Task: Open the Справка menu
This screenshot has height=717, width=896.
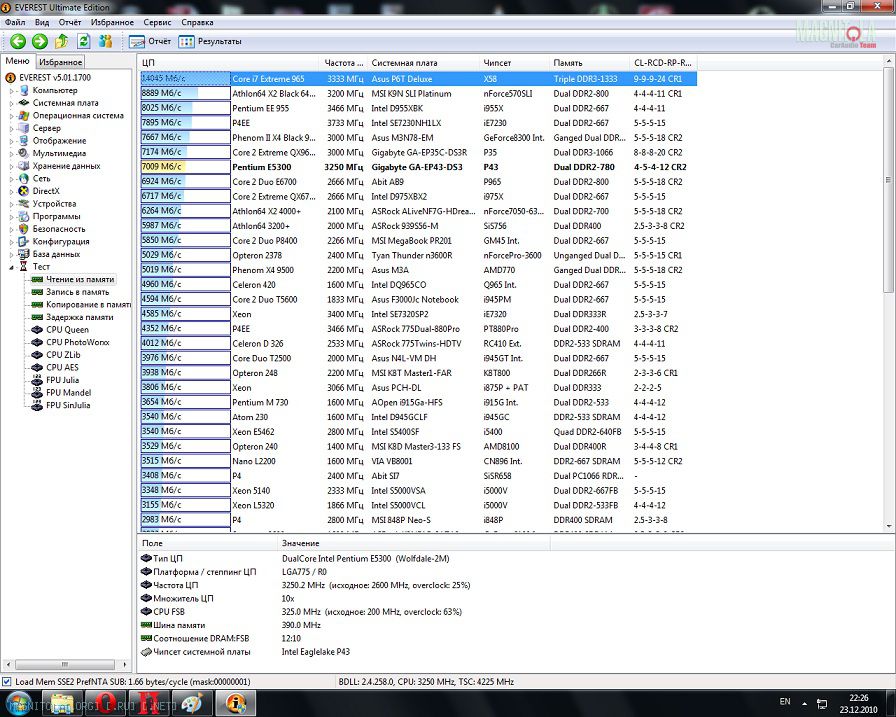Action: point(197,22)
